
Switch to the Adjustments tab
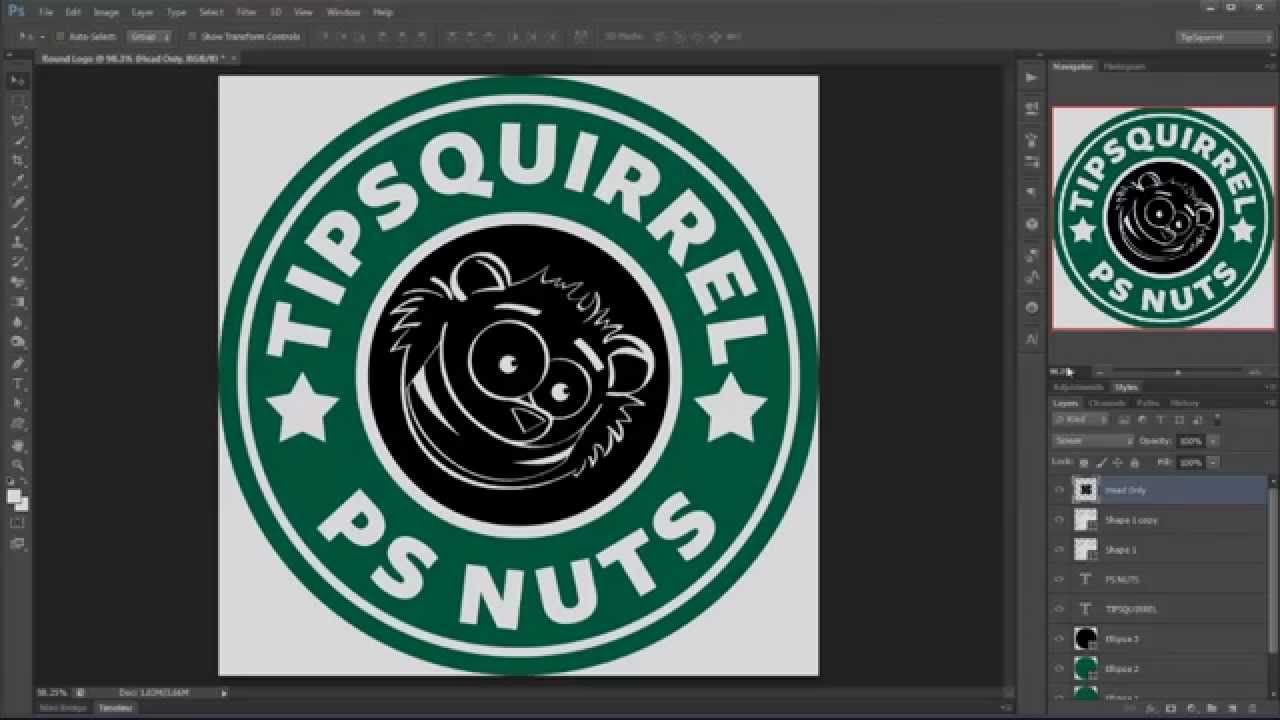1079,387
